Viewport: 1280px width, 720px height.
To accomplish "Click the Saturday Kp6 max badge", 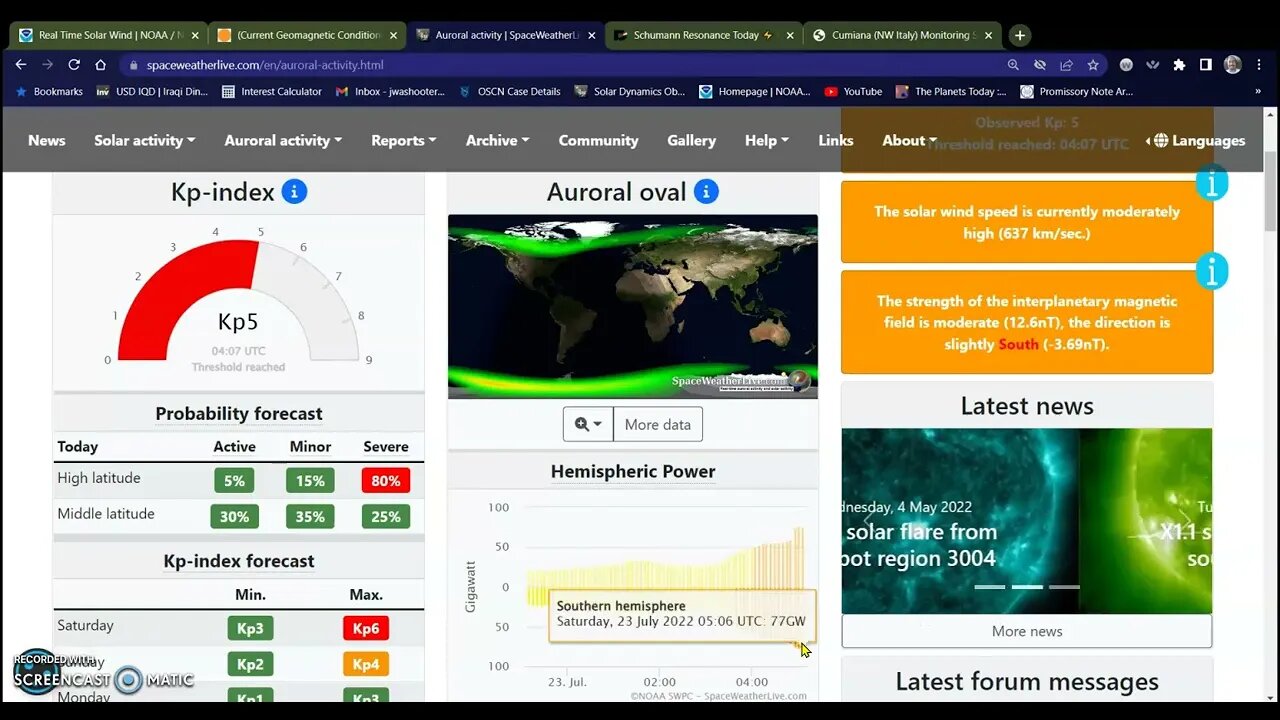I will (x=366, y=629).
